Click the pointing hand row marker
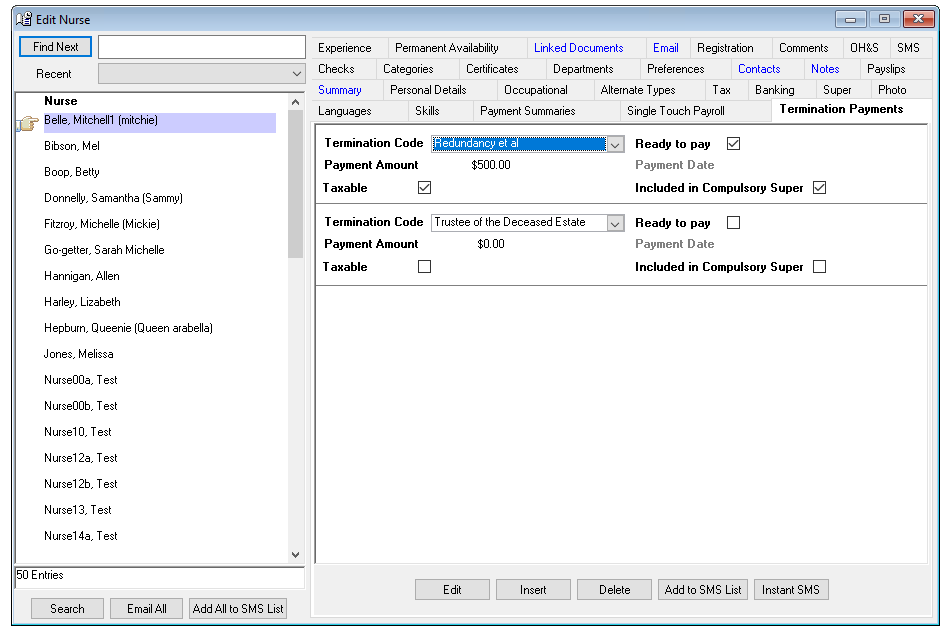The image size is (949, 637). 27,124
